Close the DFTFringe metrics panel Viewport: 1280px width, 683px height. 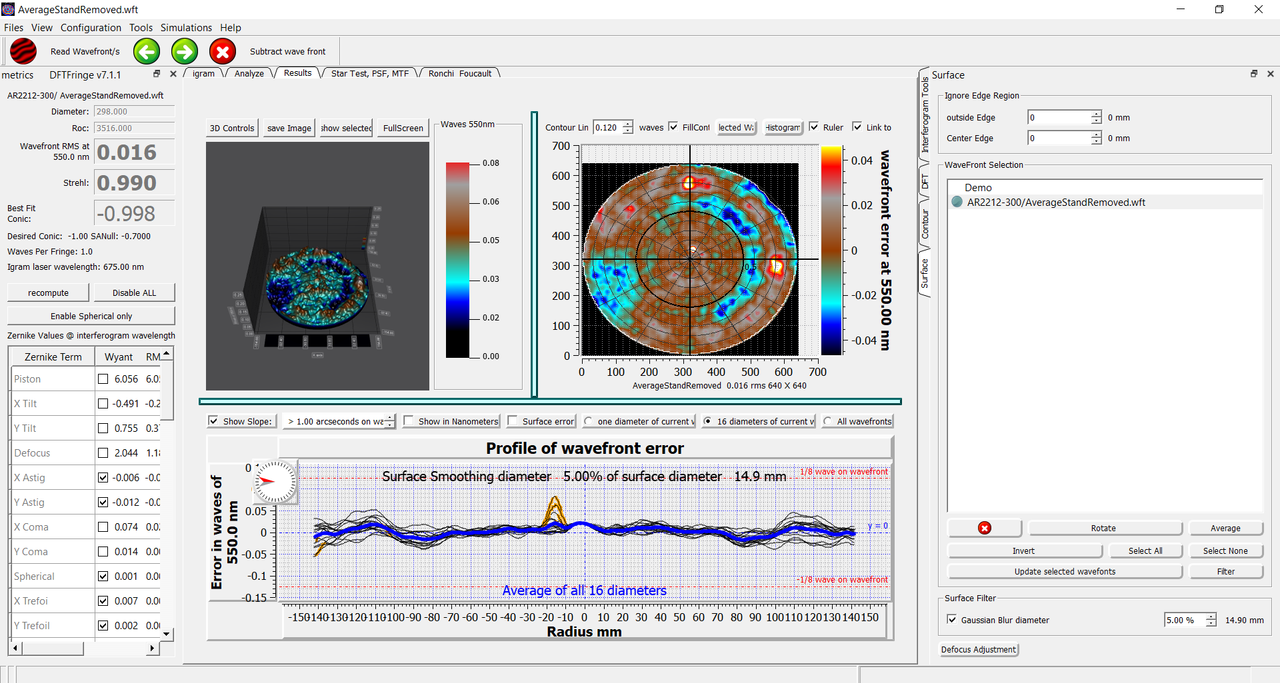[173, 74]
